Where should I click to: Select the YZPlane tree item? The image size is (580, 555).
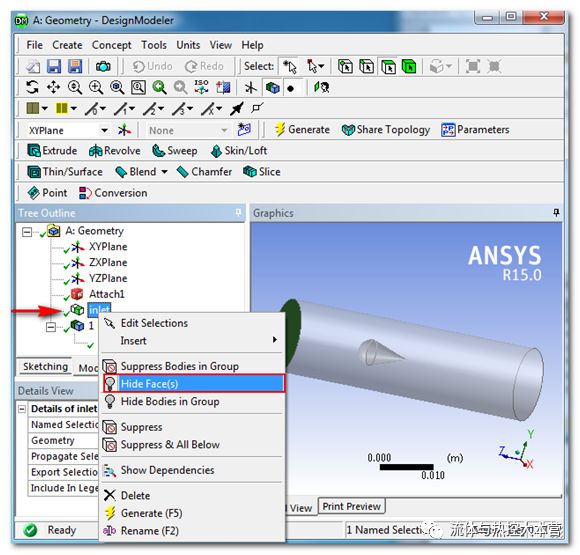tap(108, 279)
